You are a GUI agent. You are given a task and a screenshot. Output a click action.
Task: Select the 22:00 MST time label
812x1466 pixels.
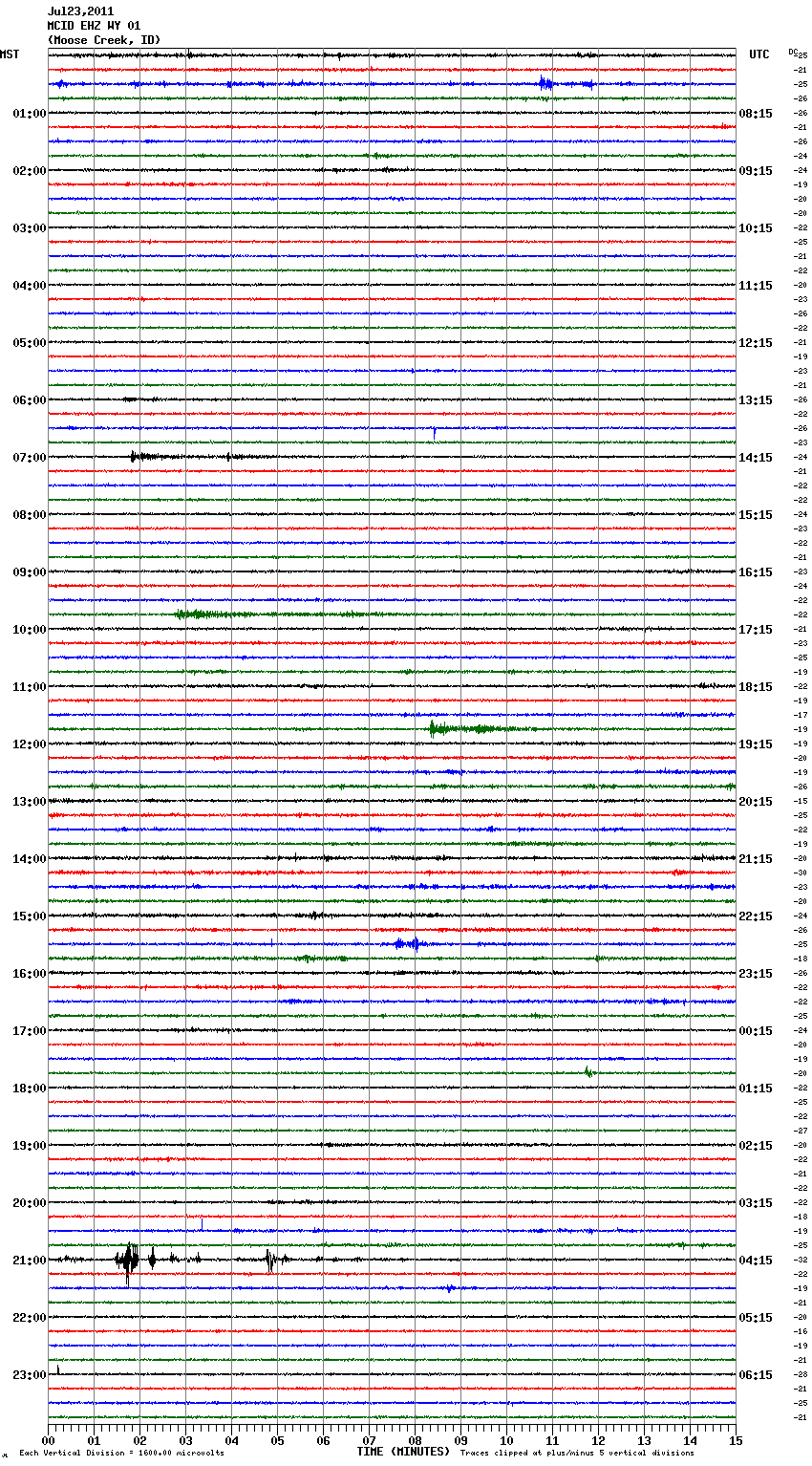tap(29, 1318)
